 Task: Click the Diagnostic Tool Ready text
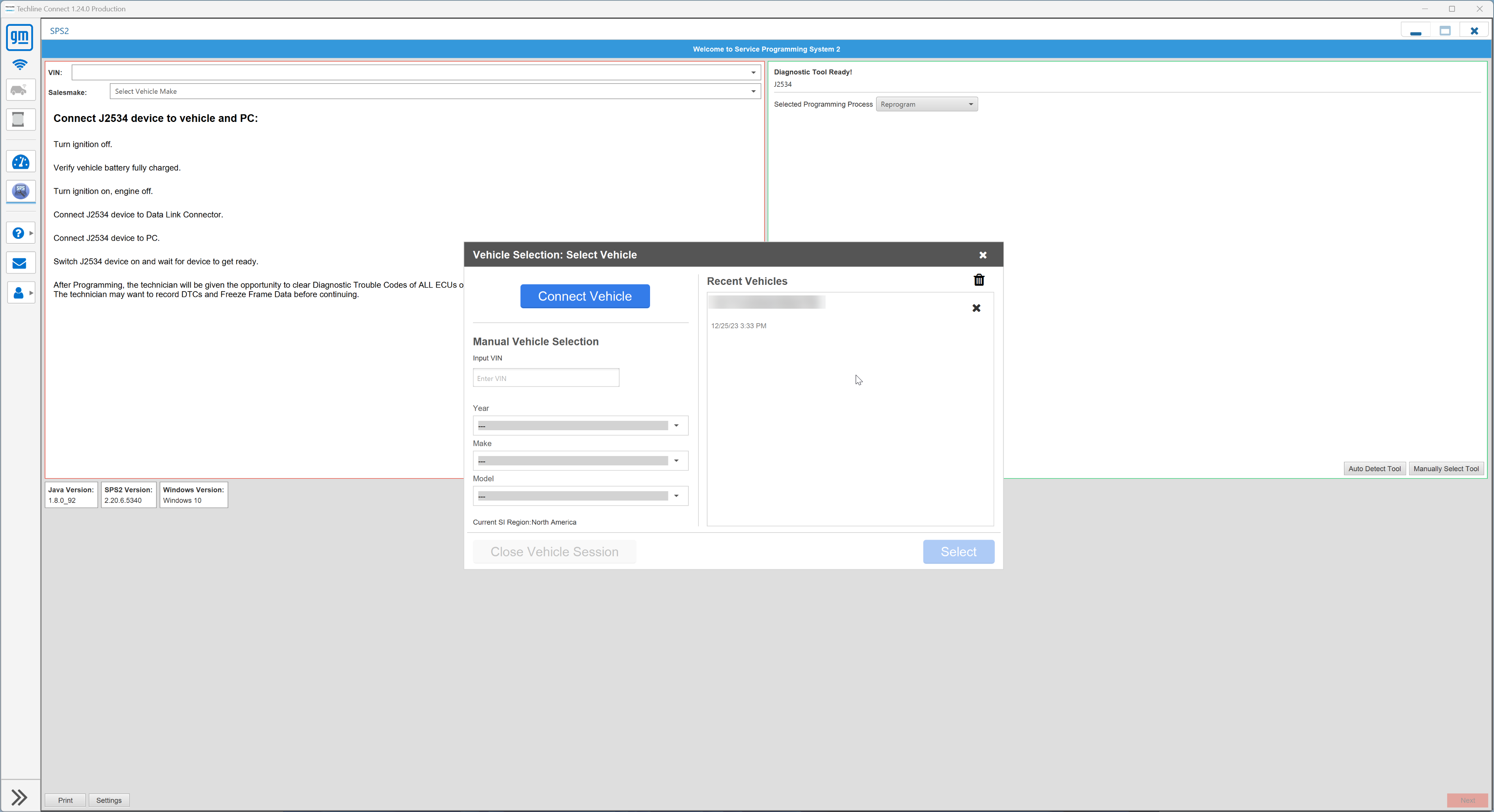tap(813, 72)
